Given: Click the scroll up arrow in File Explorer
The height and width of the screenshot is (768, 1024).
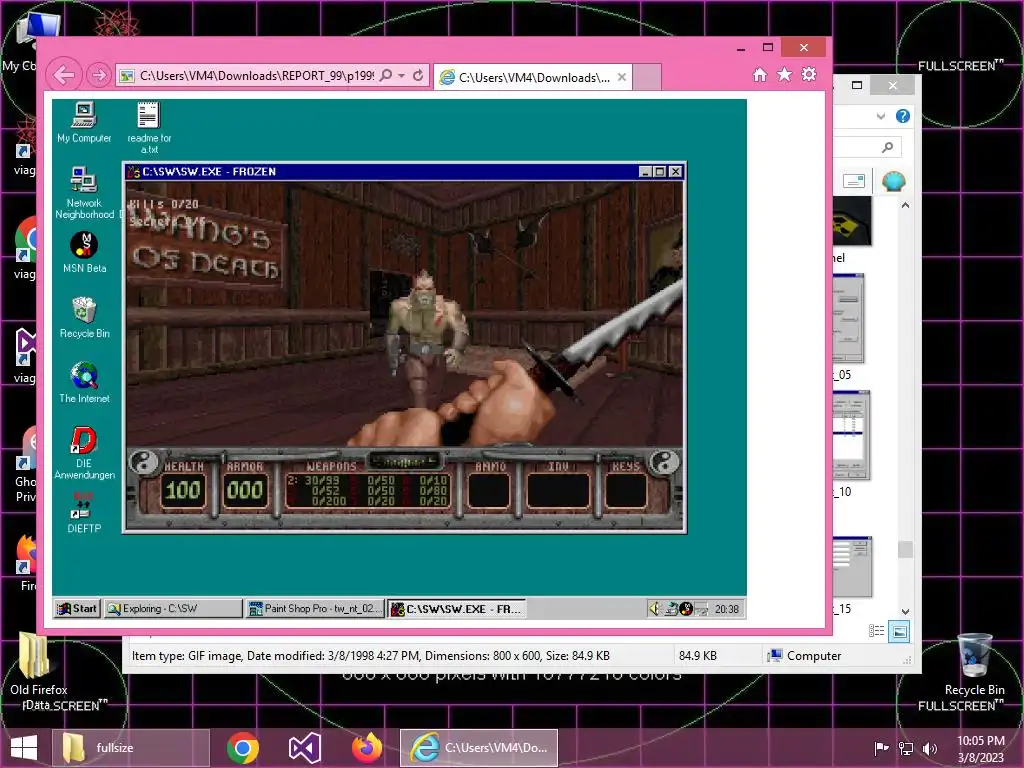Looking at the screenshot, I should (905, 205).
